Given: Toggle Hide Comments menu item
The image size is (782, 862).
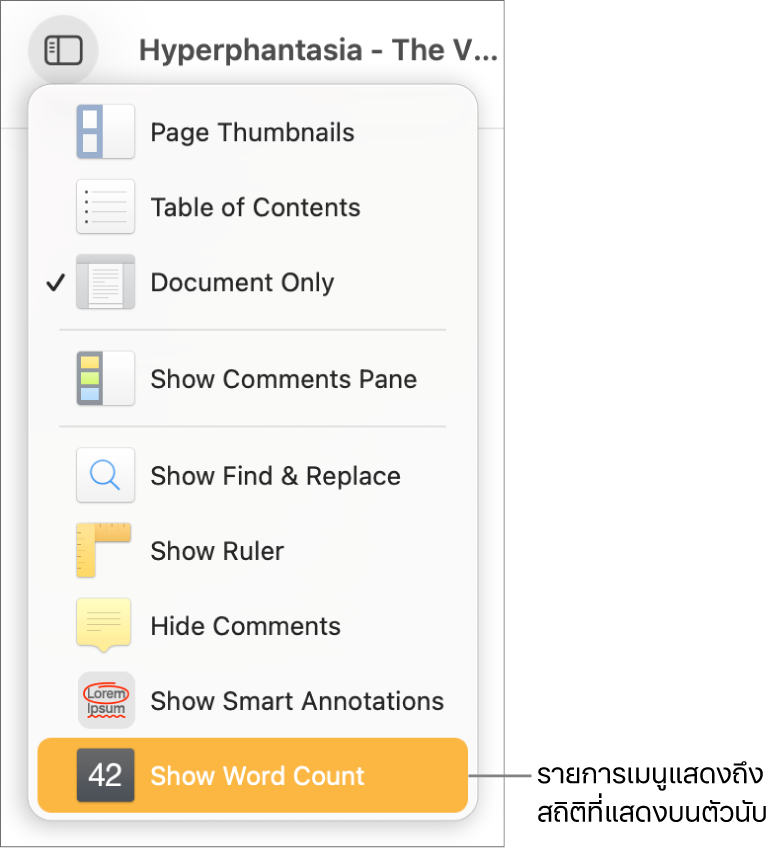Looking at the screenshot, I should [x=245, y=626].
